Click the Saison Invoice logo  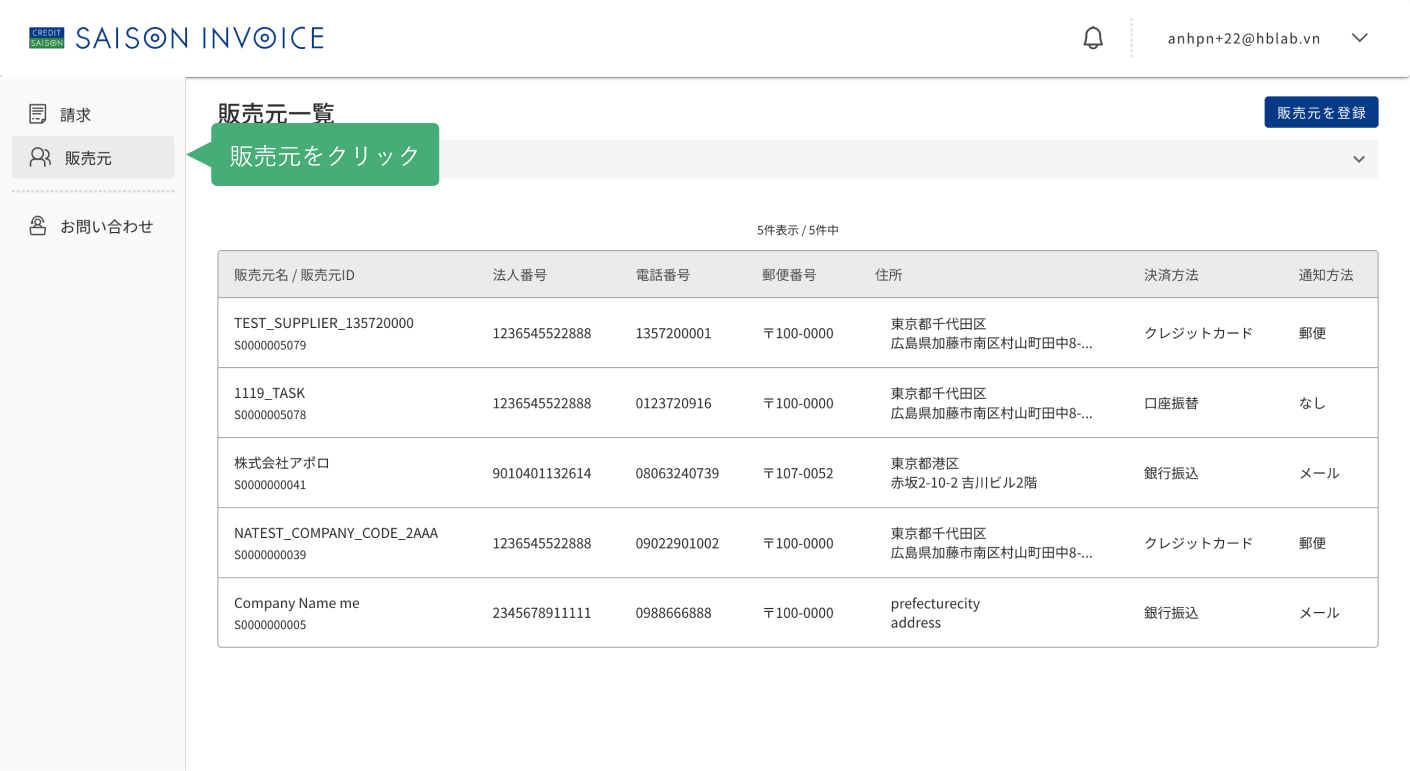(177, 38)
